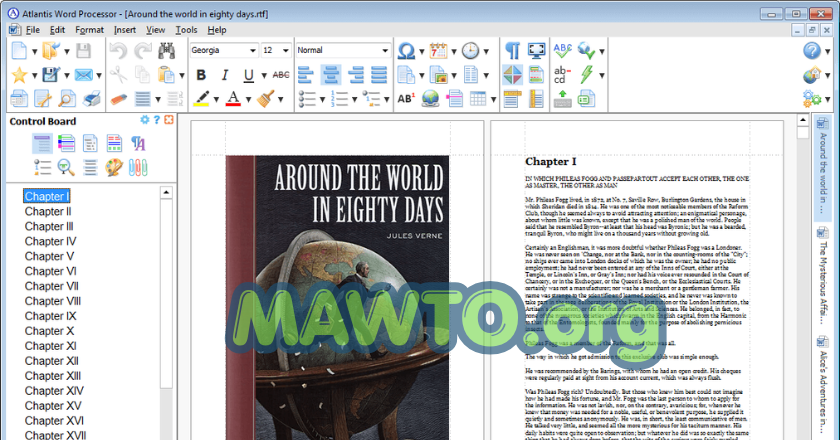
Task: Switch to Alice's Adventures document tab
Action: point(822,384)
